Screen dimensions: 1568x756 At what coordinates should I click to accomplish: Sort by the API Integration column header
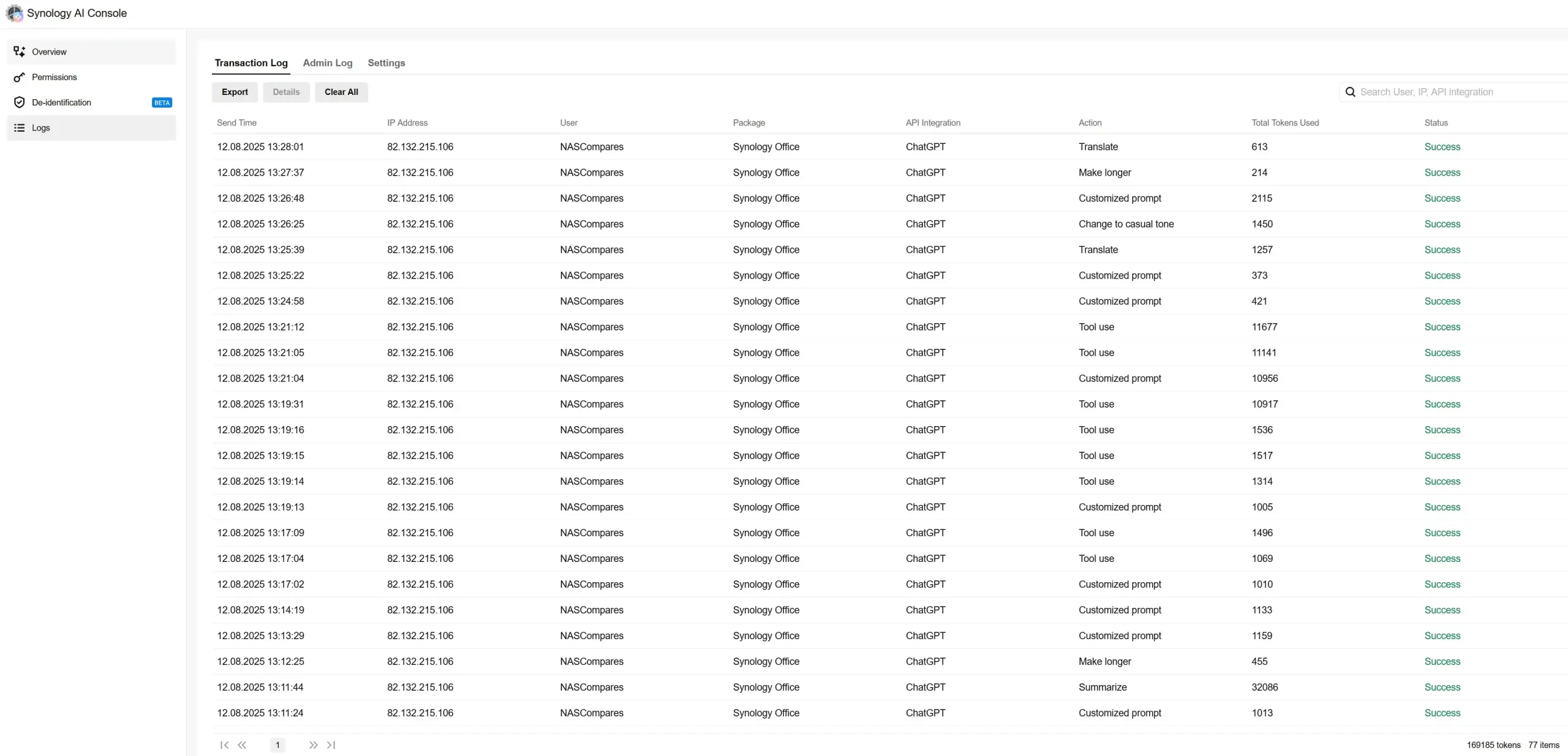coord(933,123)
